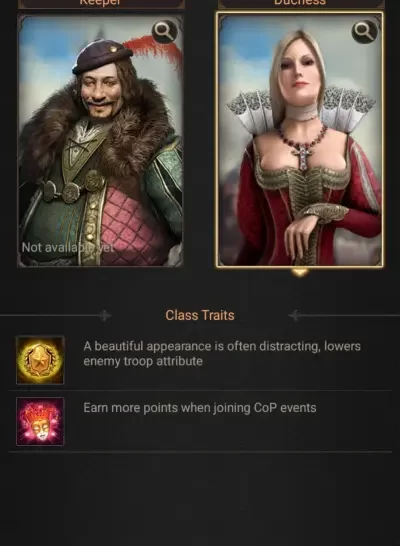Select the "beautiful appearance is often distracting" trait row
The image size is (400, 546).
click(200, 360)
